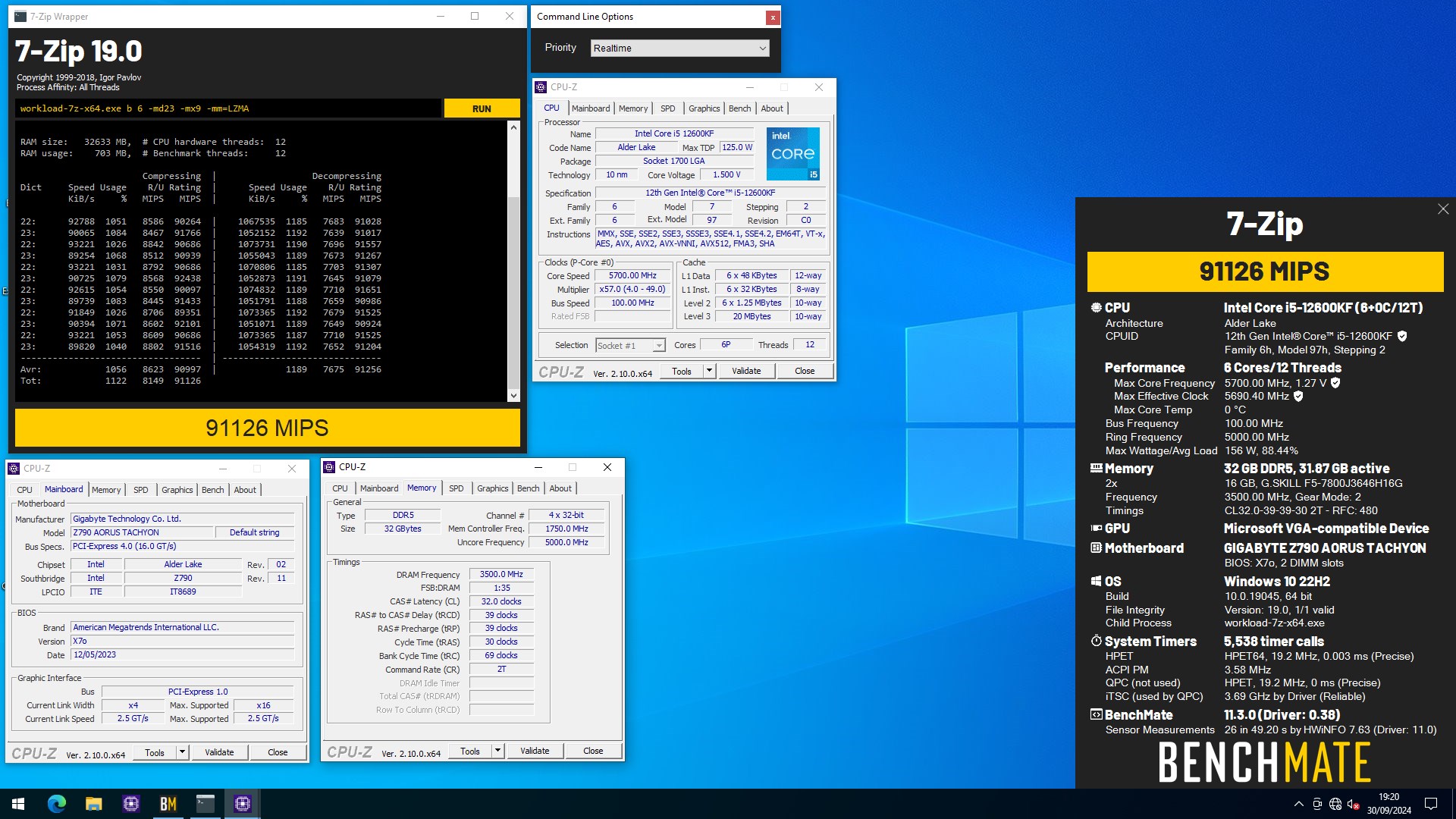Viewport: 1456px width, 819px height.
Task: Click Tools button in CPU-Z Memory window
Action: pos(470,751)
